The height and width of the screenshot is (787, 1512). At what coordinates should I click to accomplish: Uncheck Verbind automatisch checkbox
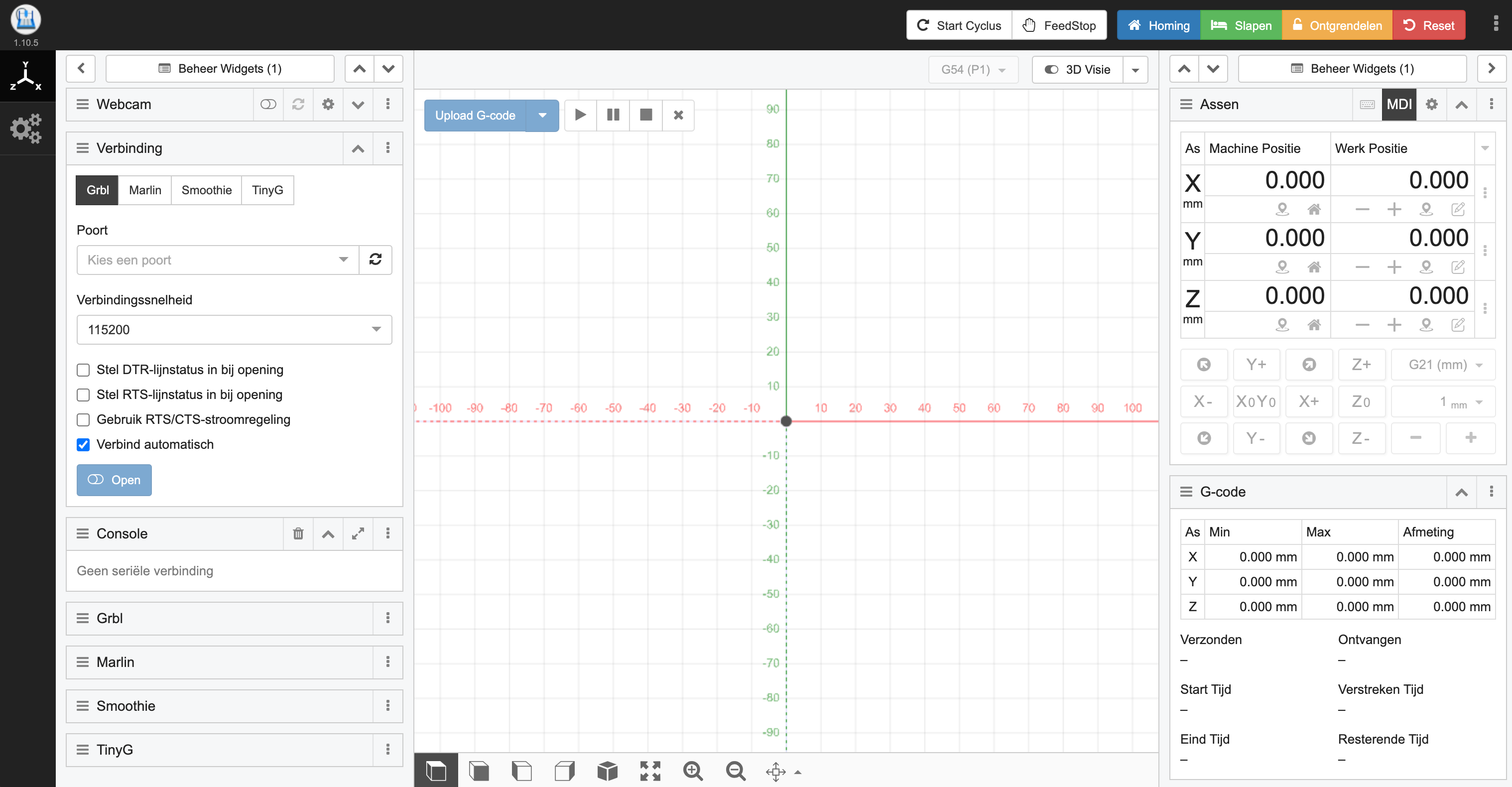pyautogui.click(x=83, y=445)
